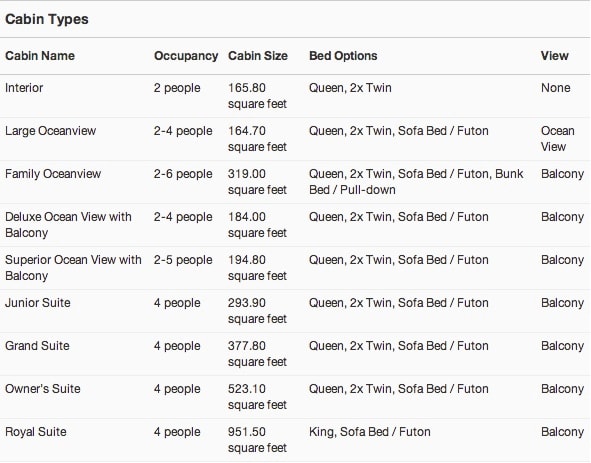Image resolution: width=591 pixels, height=463 pixels.
Task: Select the Ocean View cell
Action: (x=558, y=139)
